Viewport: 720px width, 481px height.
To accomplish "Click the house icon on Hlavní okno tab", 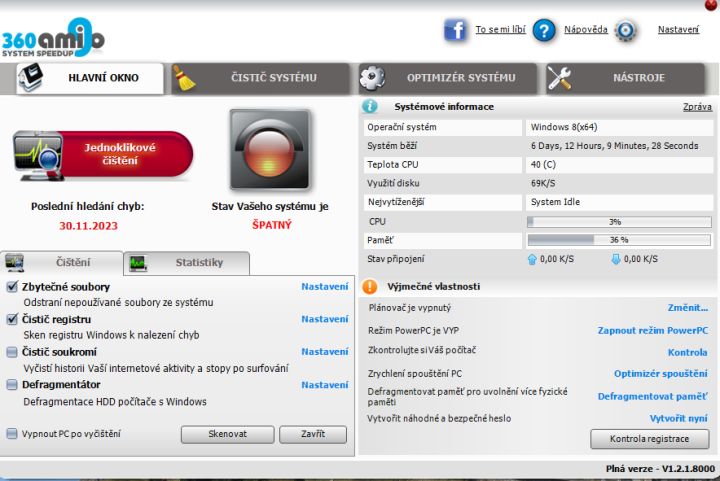I will coord(30,77).
